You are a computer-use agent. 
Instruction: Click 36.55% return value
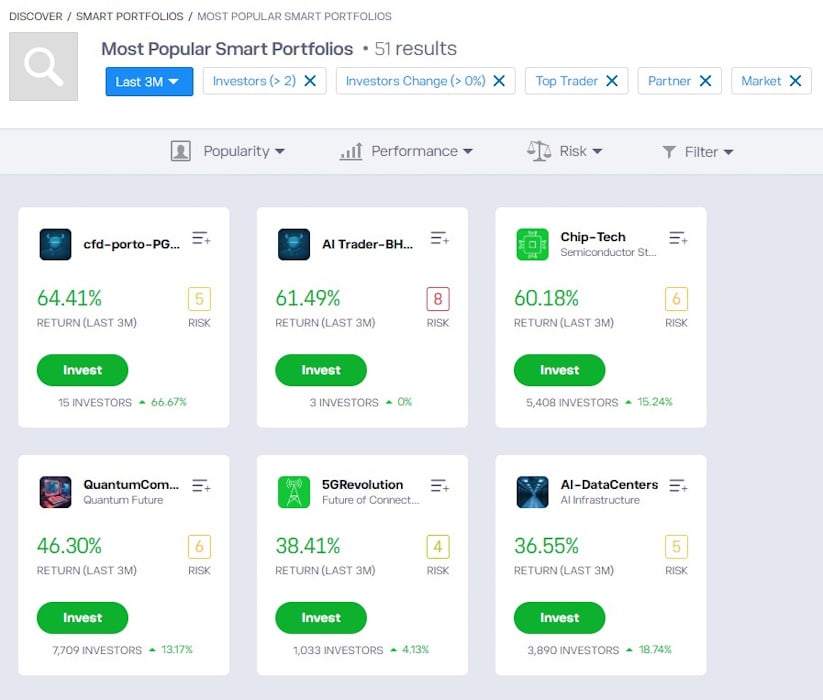pyautogui.click(x=546, y=546)
